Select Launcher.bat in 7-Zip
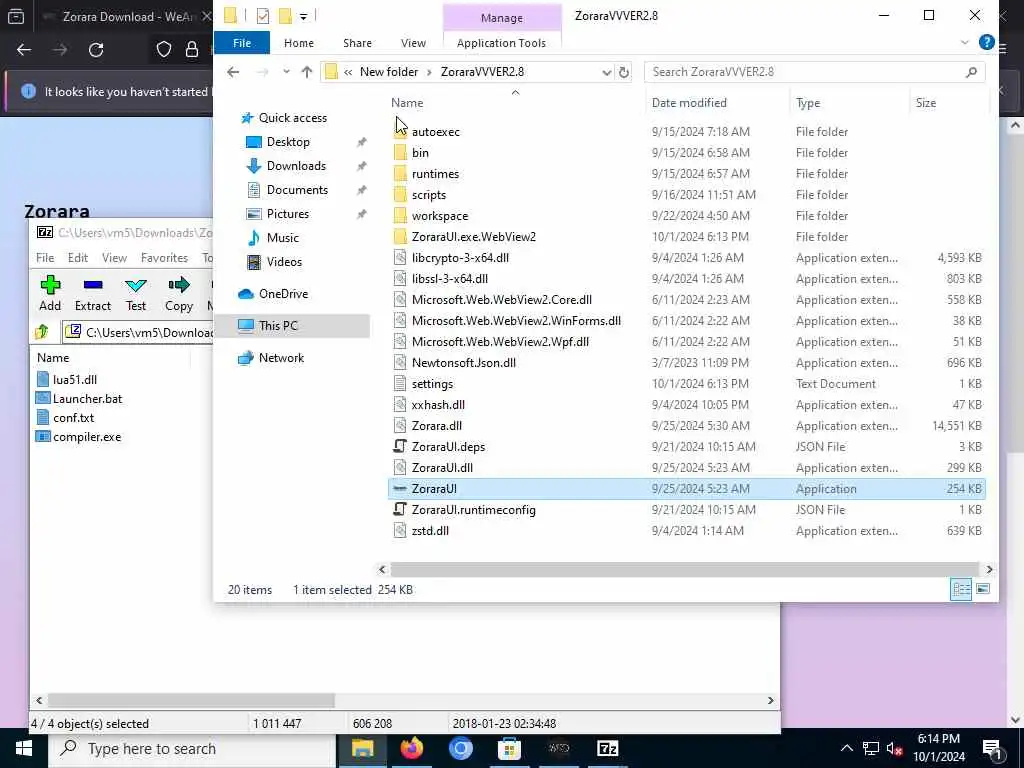 point(88,398)
